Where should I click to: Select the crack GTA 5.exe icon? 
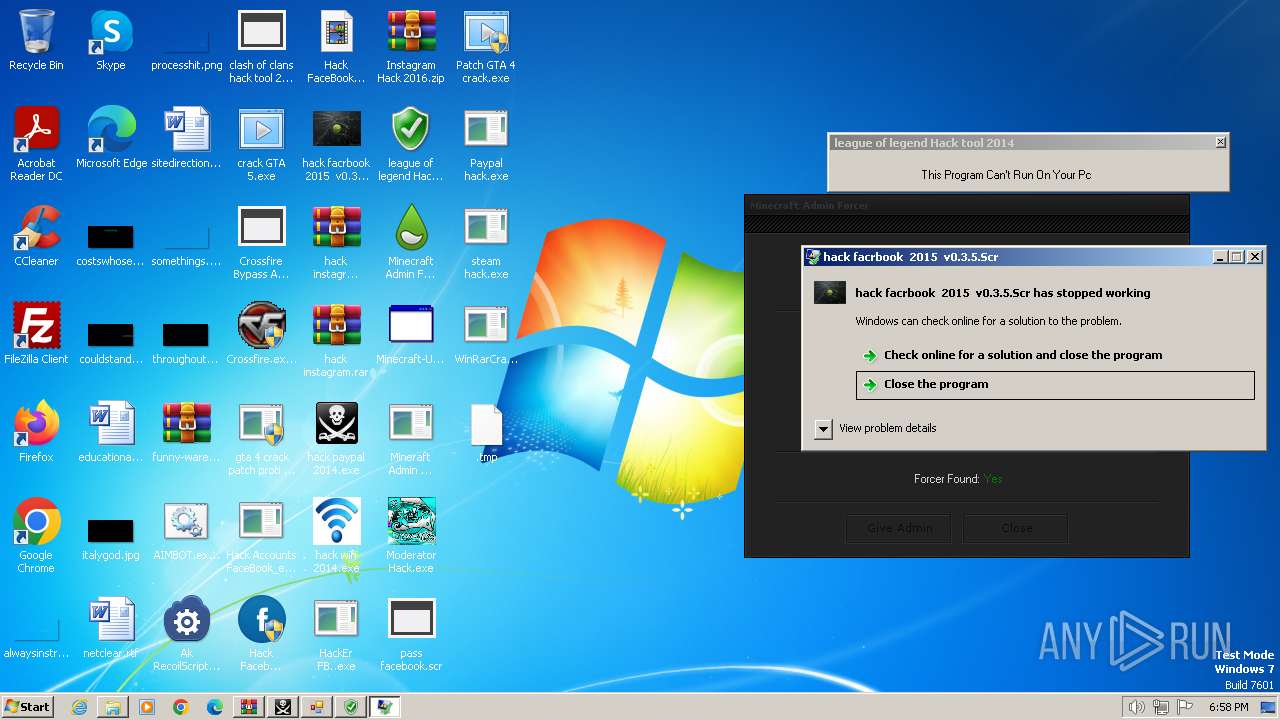[x=261, y=144]
